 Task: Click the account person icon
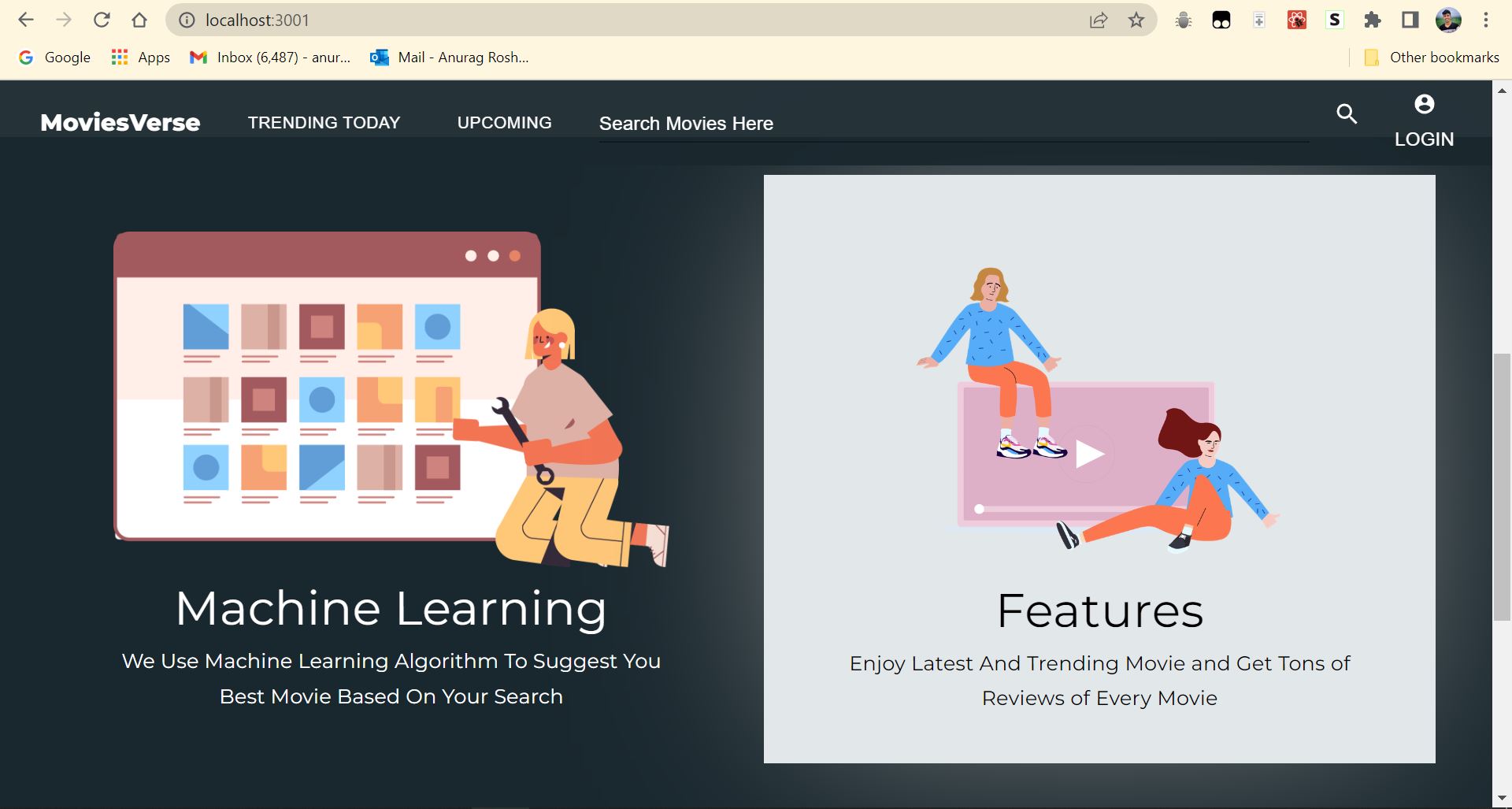click(x=1424, y=104)
